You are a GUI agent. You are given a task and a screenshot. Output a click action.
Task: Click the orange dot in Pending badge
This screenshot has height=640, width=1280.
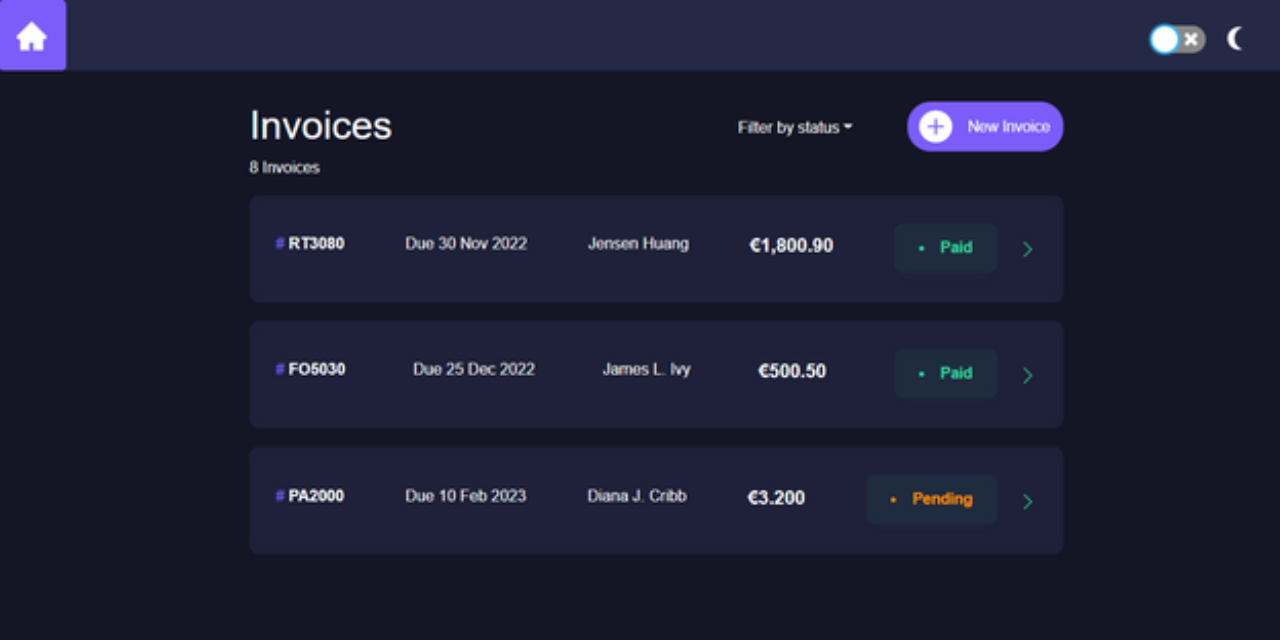894,499
